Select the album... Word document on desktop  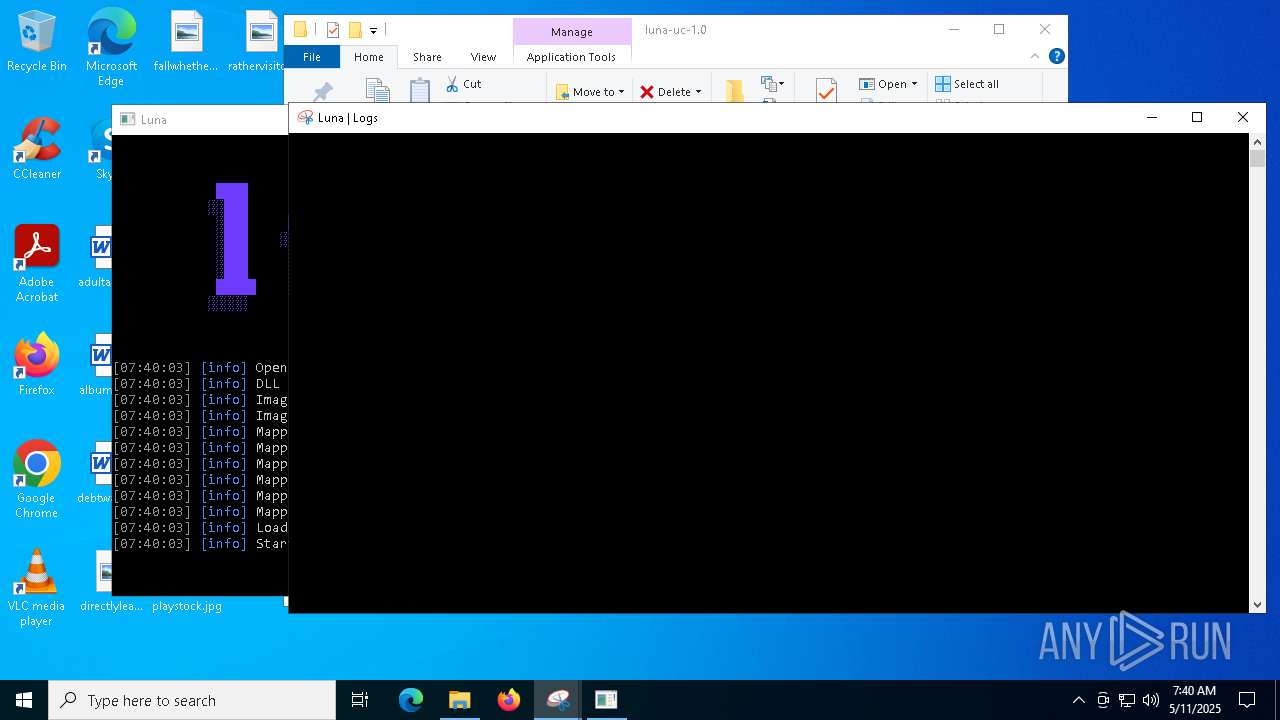click(x=97, y=365)
